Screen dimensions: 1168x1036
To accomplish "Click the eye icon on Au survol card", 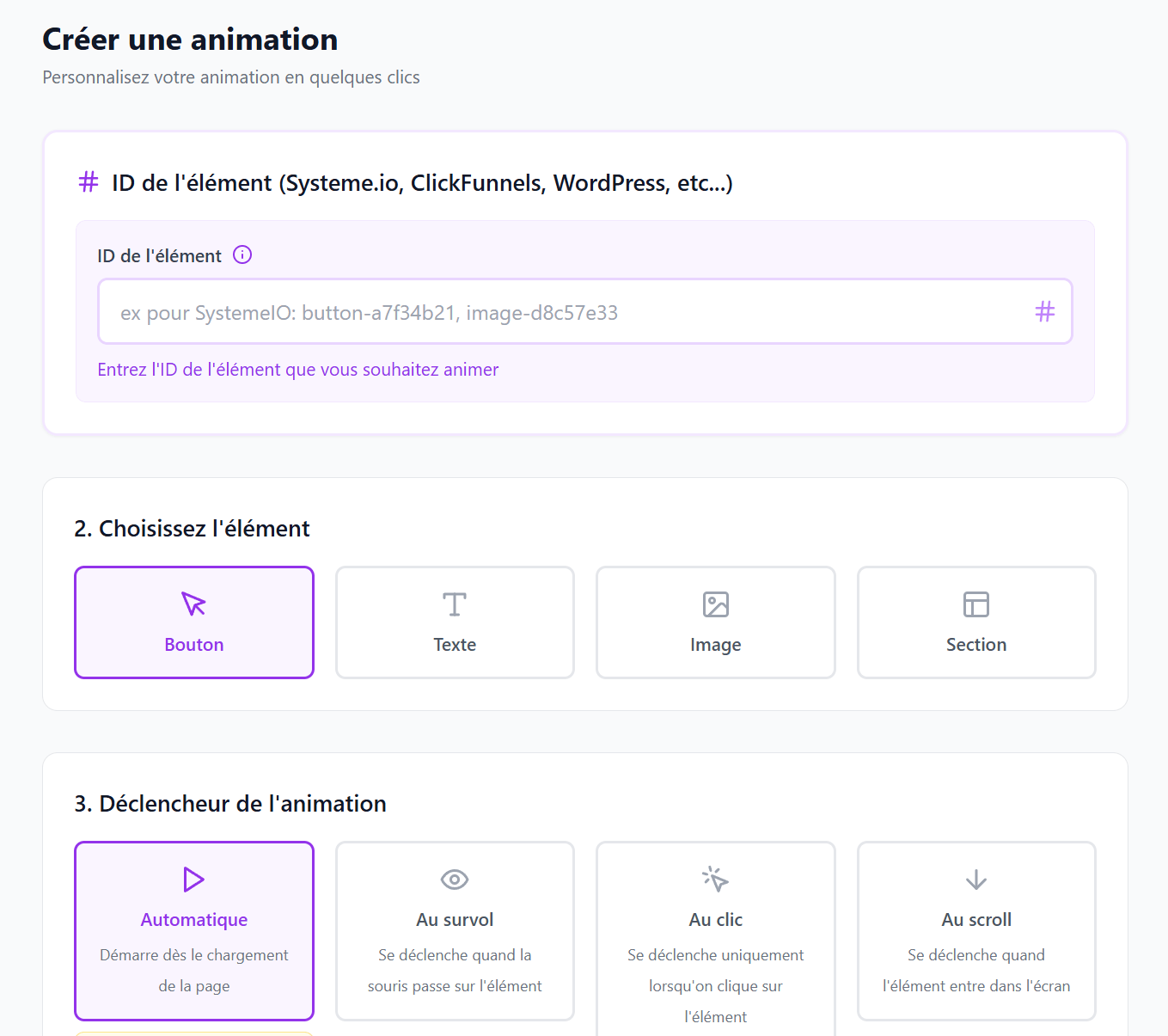I will tap(454, 880).
